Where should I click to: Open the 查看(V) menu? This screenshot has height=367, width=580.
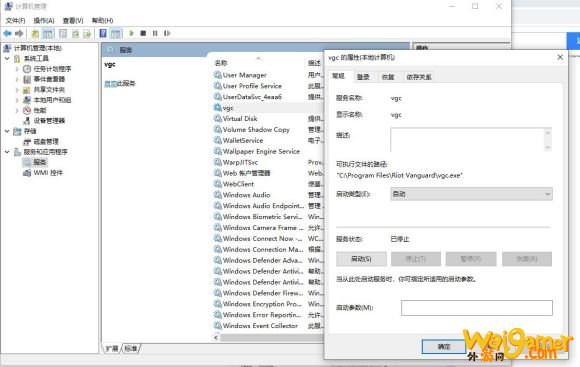[73, 20]
